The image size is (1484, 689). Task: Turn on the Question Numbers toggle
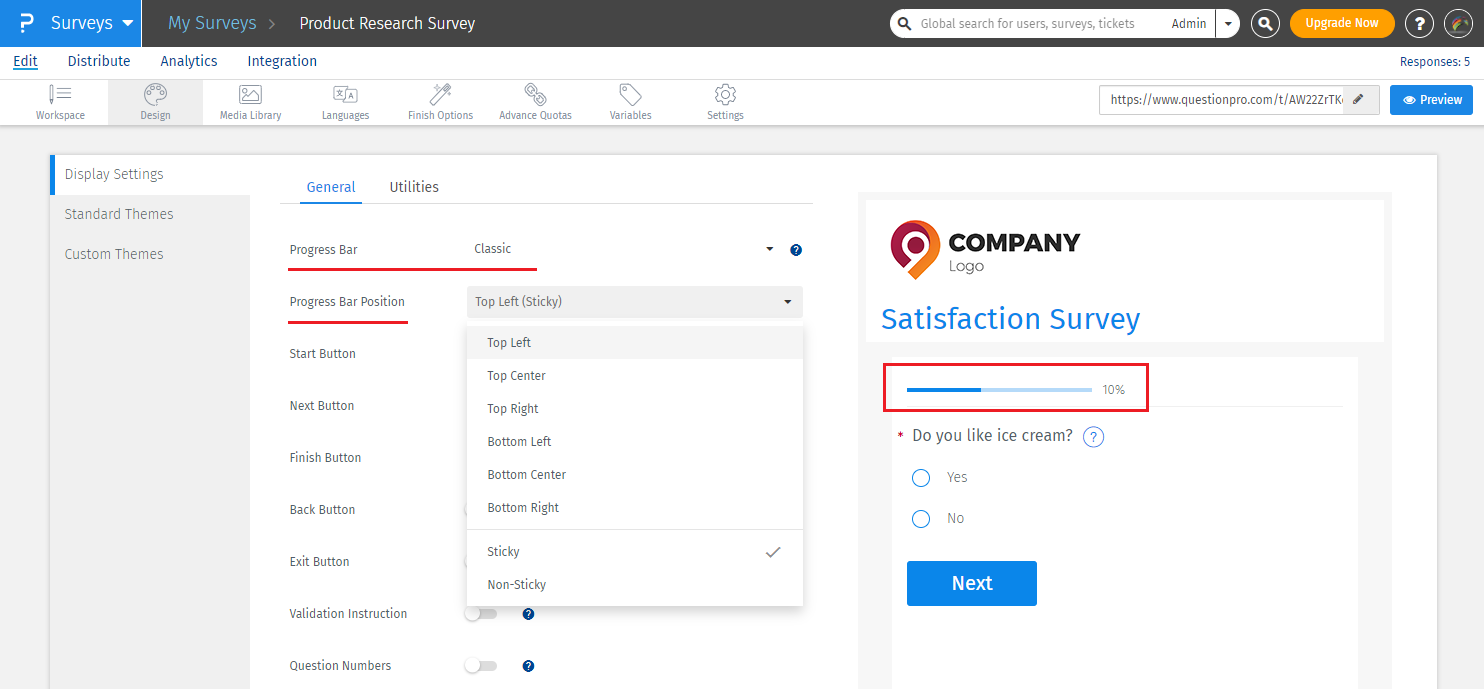[480, 665]
